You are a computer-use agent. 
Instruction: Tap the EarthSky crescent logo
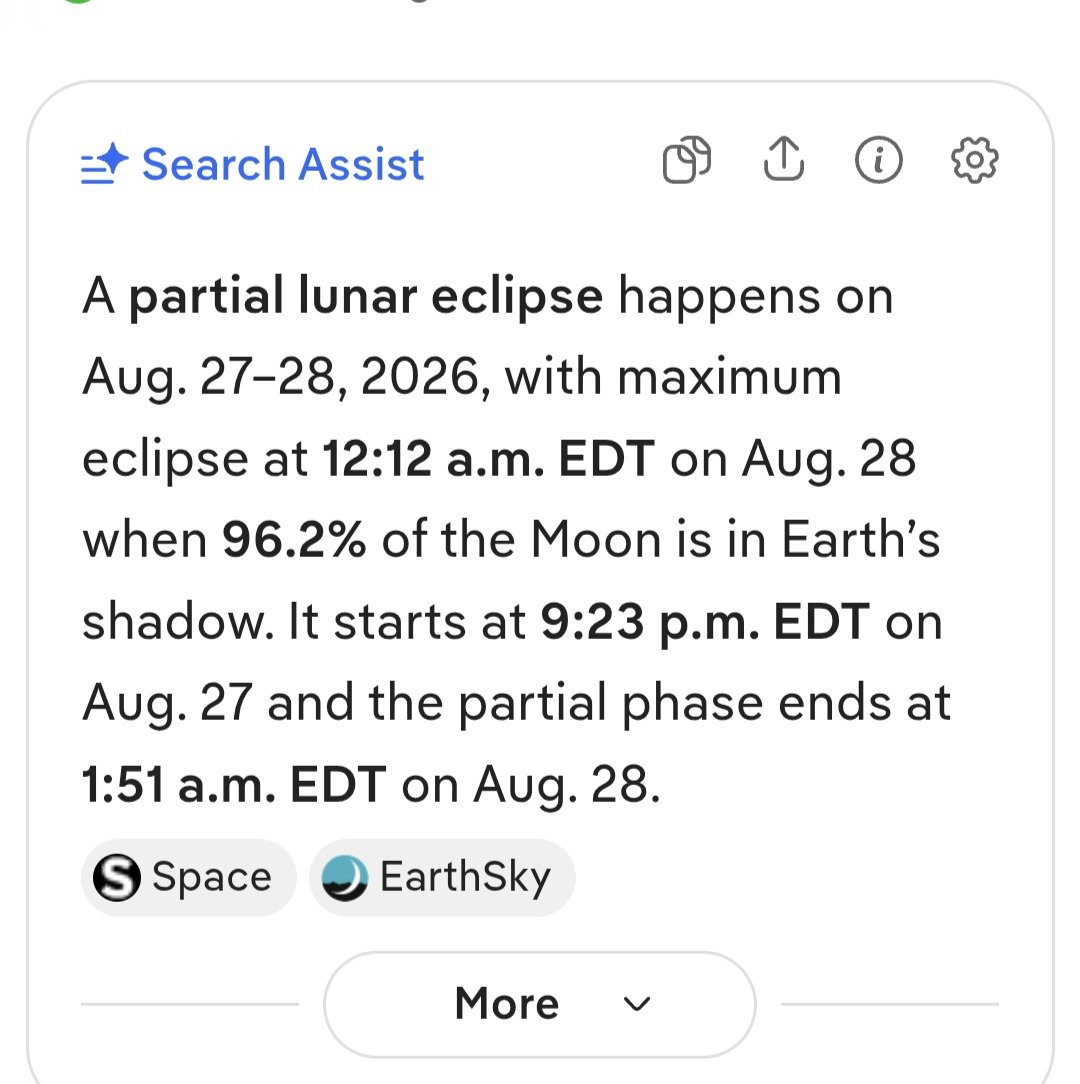click(x=344, y=878)
